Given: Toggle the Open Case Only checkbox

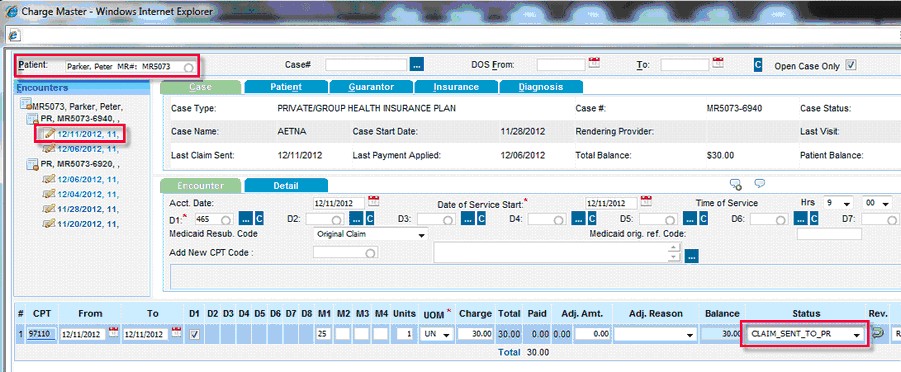Looking at the screenshot, I should [x=851, y=65].
